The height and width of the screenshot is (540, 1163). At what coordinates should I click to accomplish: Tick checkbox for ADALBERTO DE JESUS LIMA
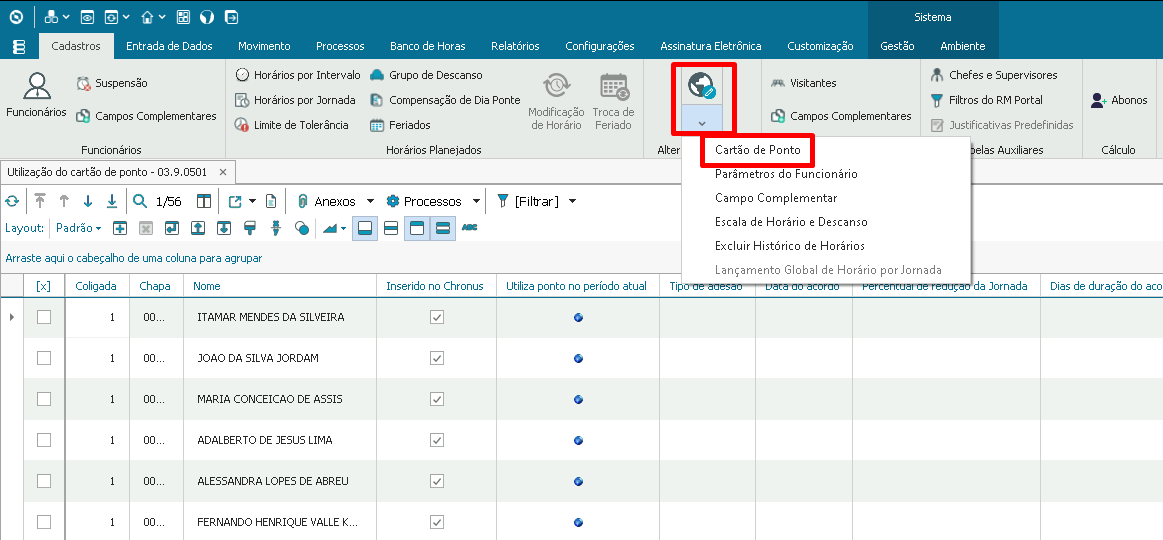[44, 440]
